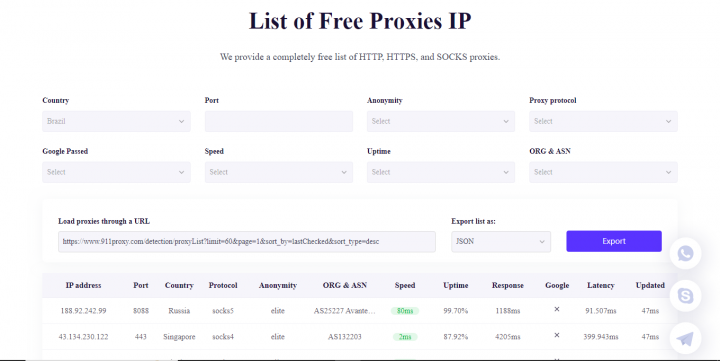Click Google failed X mark for 43.134.230.122
Screen dimensions: 720x361
tap(557, 336)
